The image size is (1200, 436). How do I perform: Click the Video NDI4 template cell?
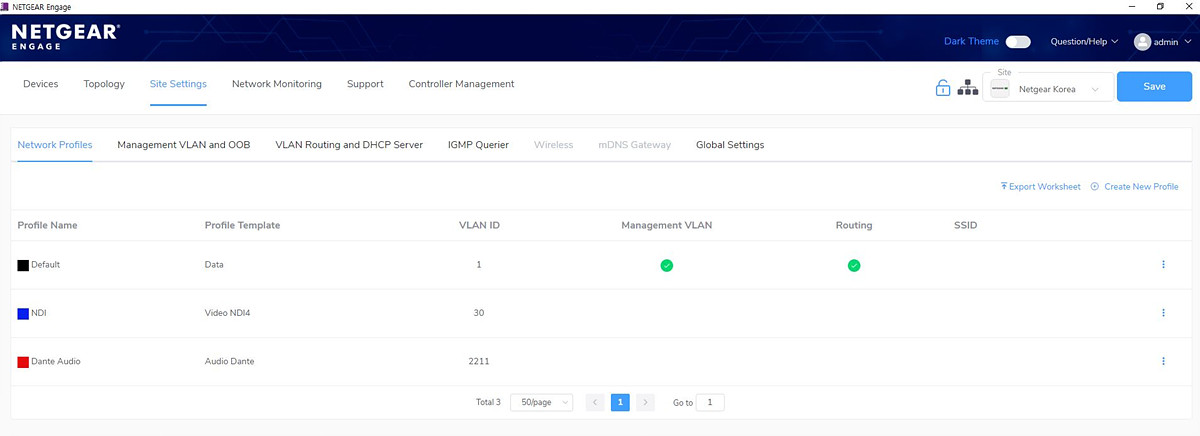(x=227, y=313)
